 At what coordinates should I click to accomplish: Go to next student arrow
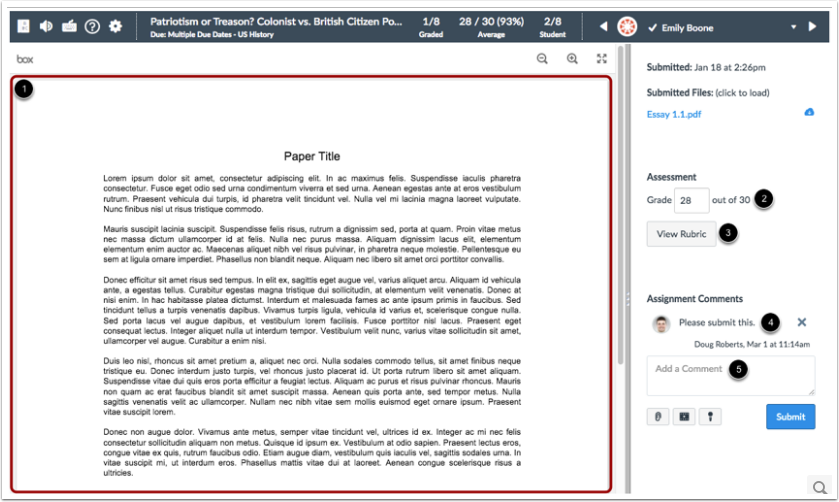[x=812, y=26]
